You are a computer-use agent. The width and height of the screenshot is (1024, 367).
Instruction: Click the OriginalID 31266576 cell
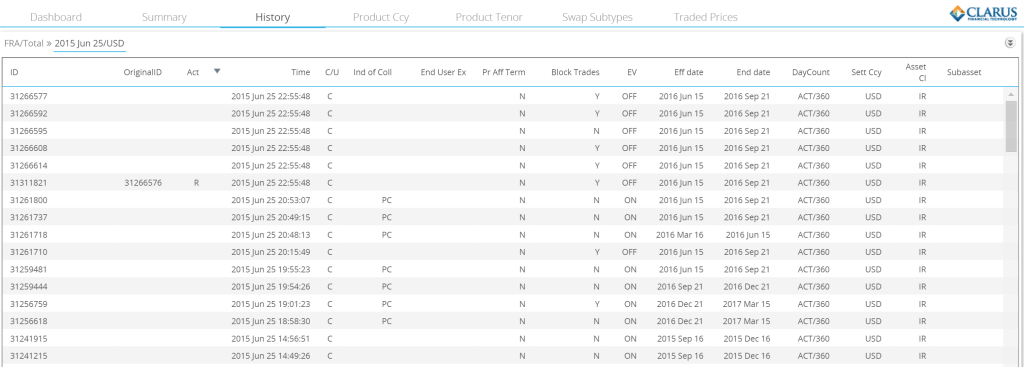click(x=143, y=183)
